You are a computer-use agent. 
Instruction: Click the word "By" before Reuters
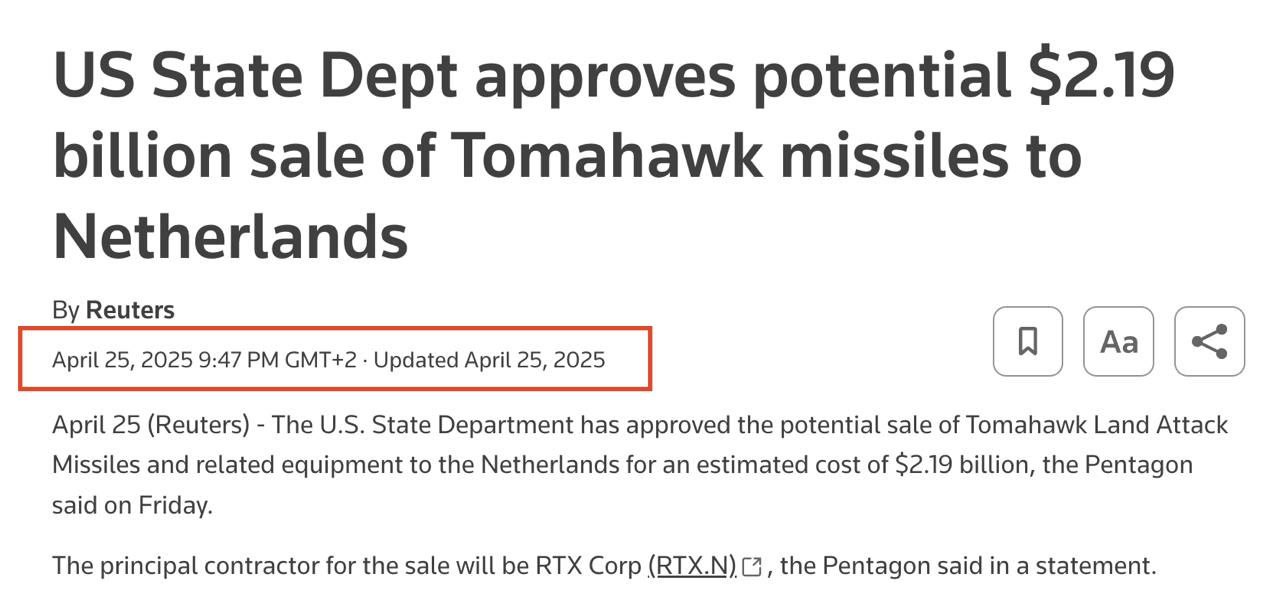[65, 310]
